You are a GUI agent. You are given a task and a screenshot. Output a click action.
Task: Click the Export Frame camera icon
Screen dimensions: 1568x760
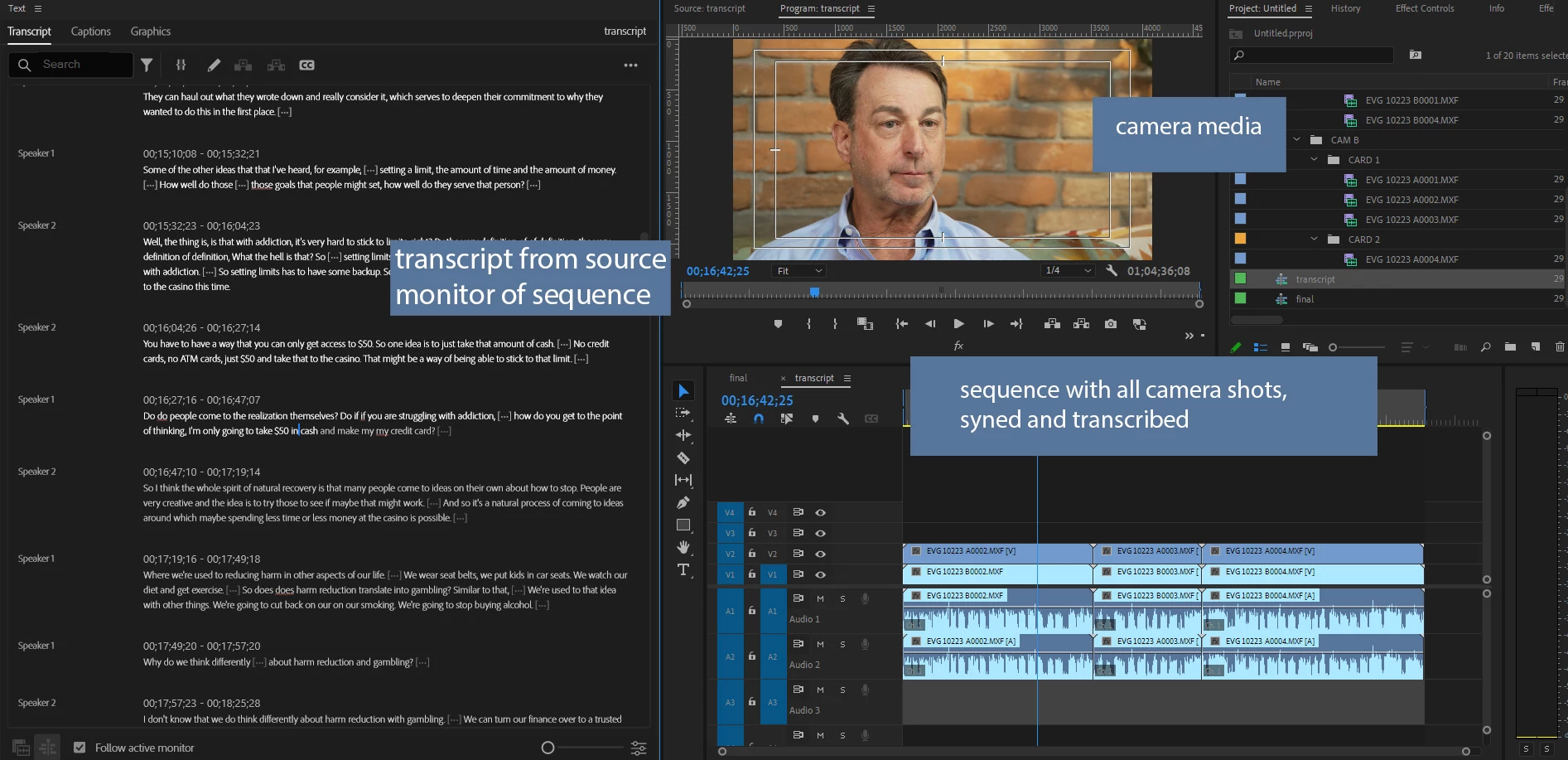click(x=1111, y=324)
